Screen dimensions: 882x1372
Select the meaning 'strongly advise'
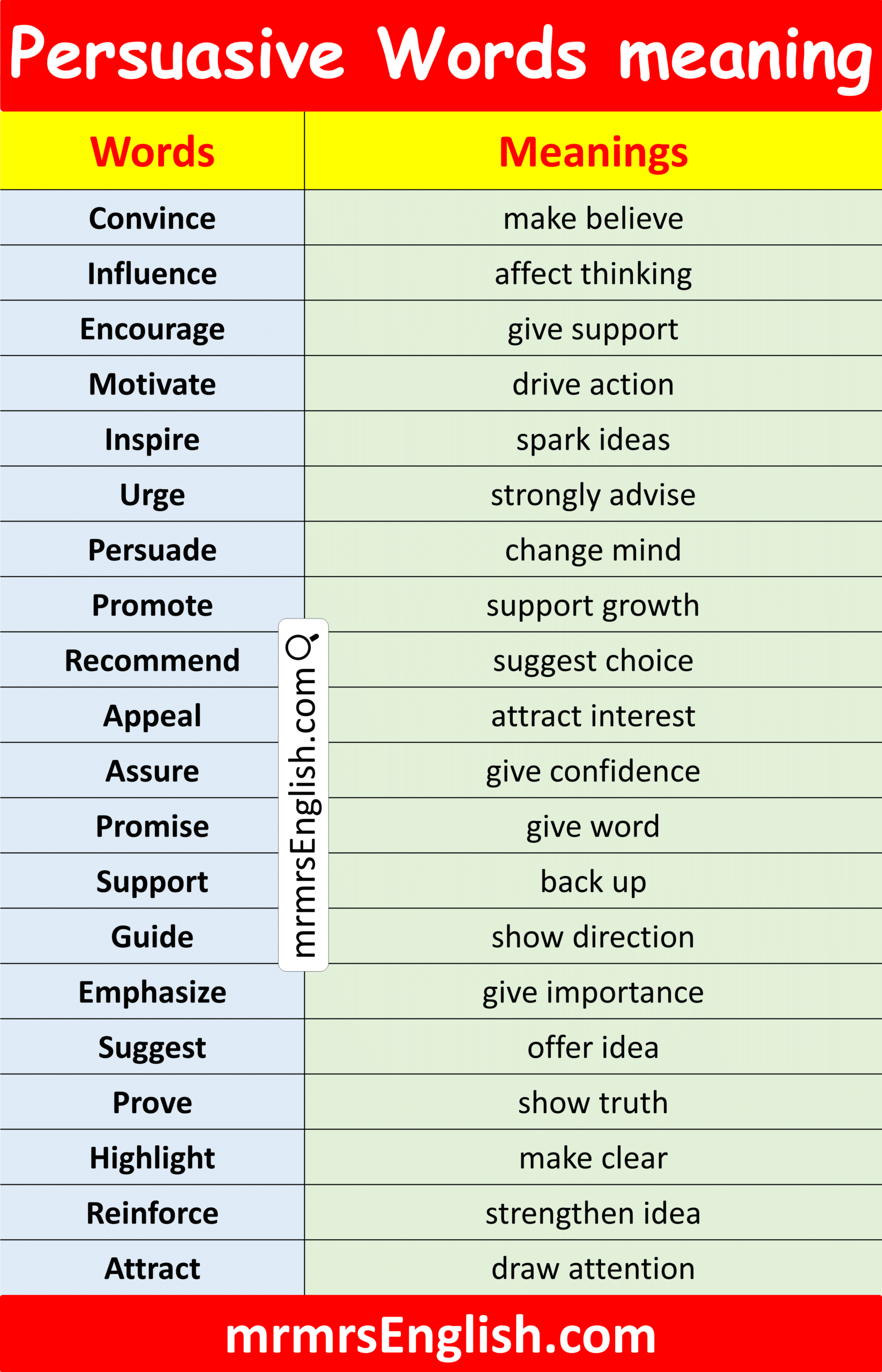593,494
